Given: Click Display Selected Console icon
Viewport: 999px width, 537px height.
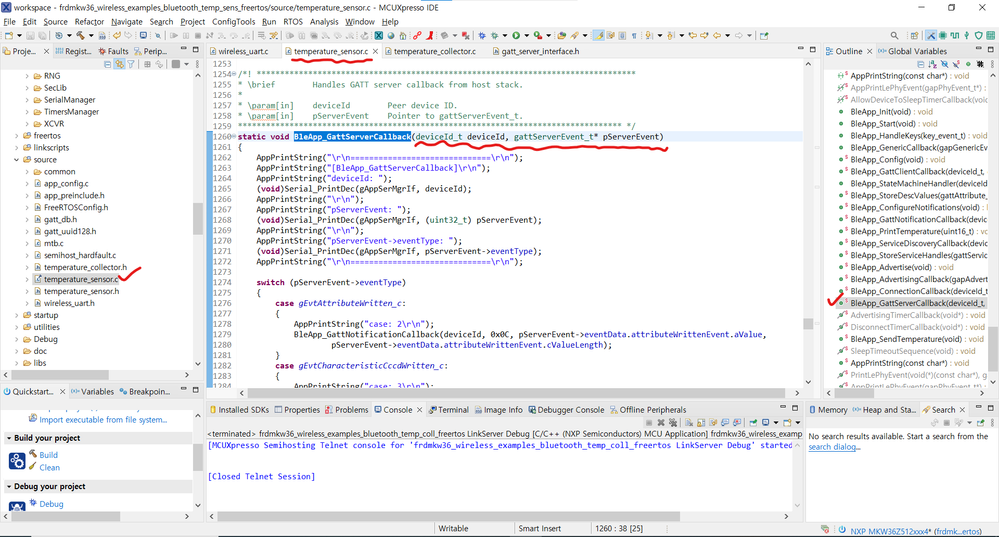Looking at the screenshot, I should [x=766, y=422].
